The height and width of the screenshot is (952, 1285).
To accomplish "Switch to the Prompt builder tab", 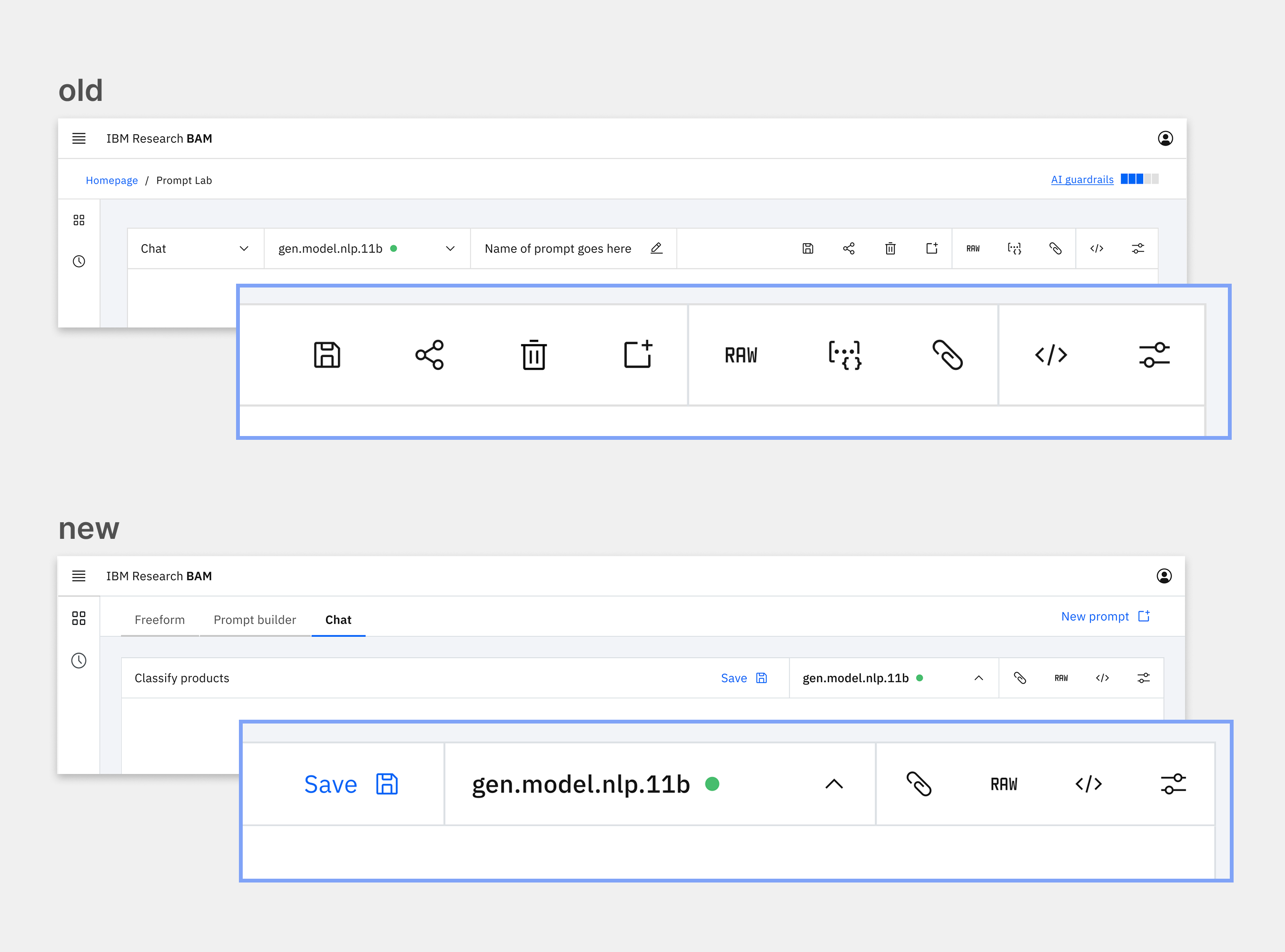I will [255, 620].
